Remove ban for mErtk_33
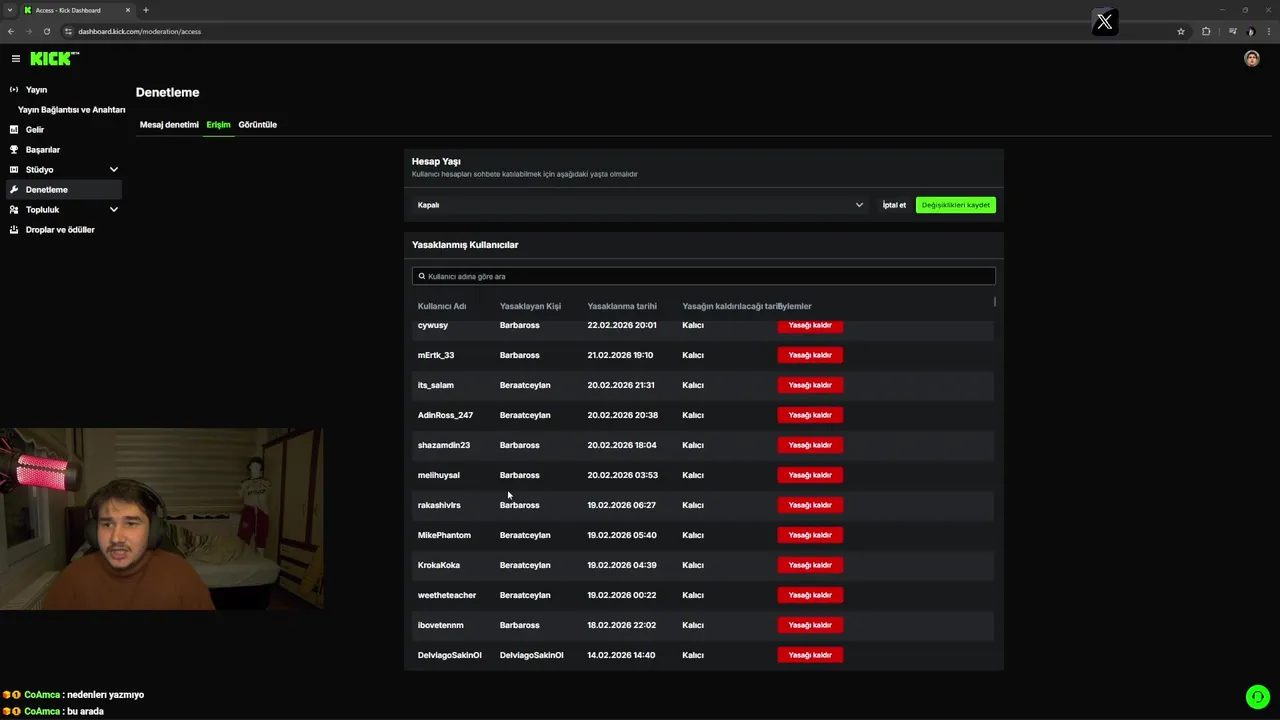Image resolution: width=1280 pixels, height=720 pixels. pyautogui.click(x=810, y=355)
